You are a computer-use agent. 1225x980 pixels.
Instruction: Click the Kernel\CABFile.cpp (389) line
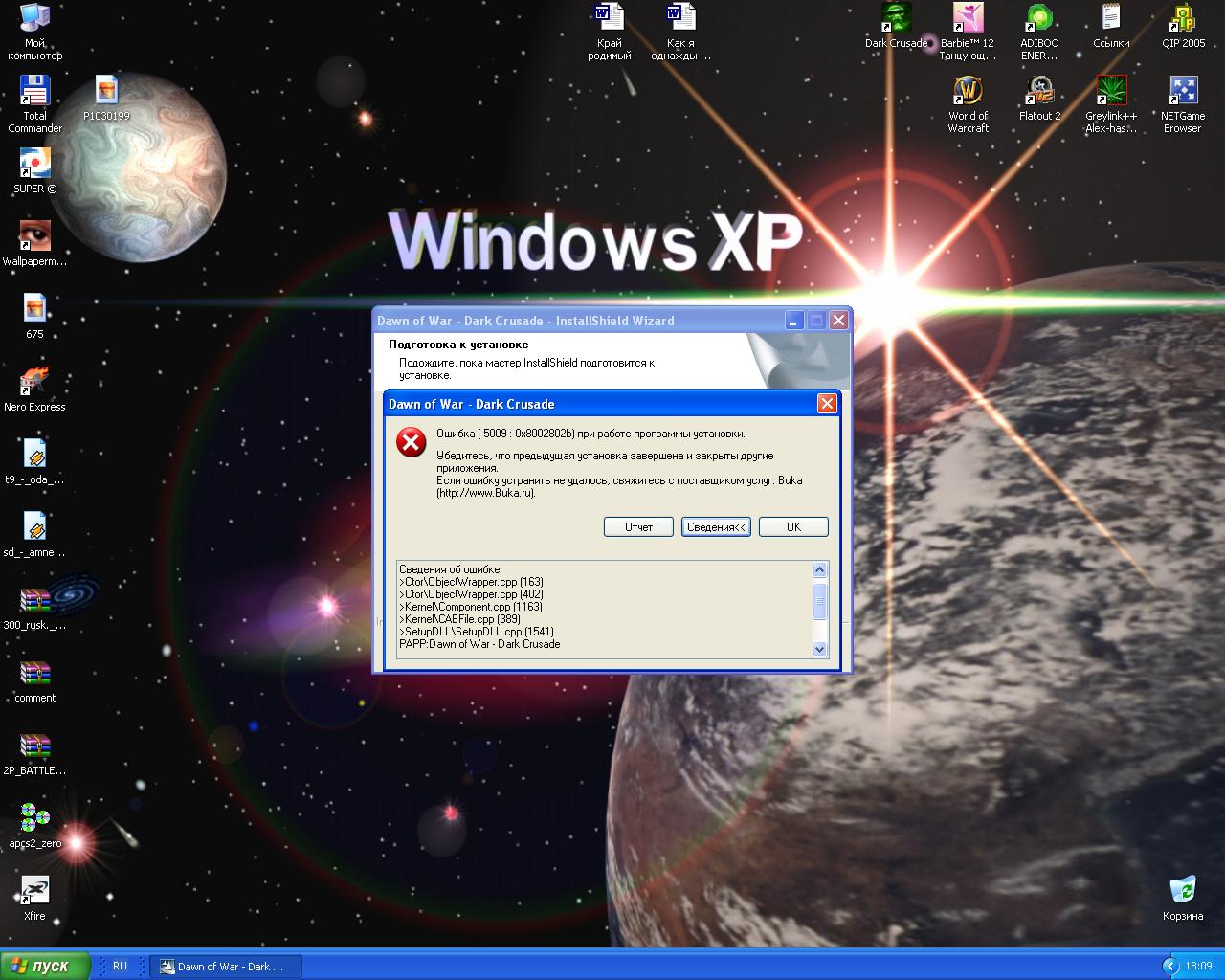point(459,619)
